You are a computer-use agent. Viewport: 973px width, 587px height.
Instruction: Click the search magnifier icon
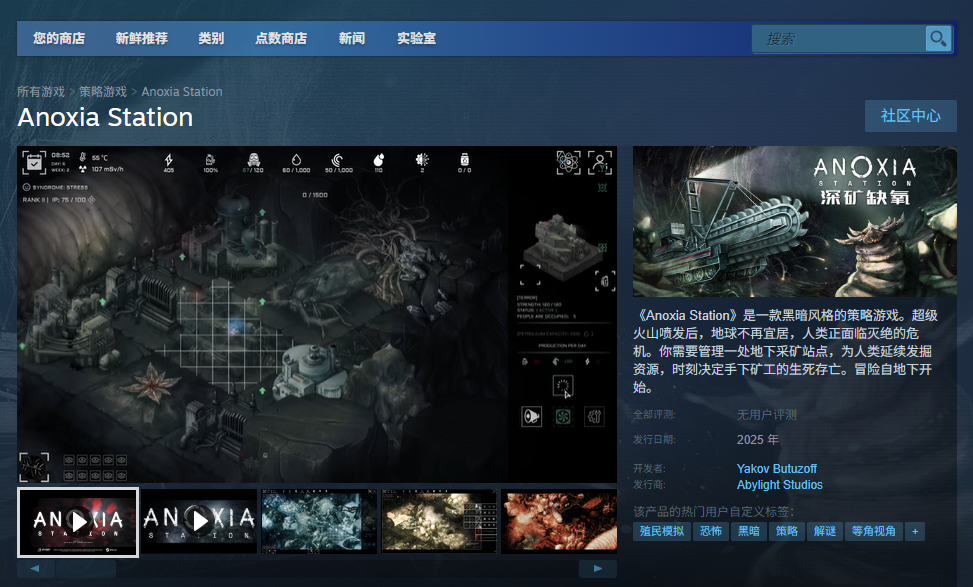point(938,38)
